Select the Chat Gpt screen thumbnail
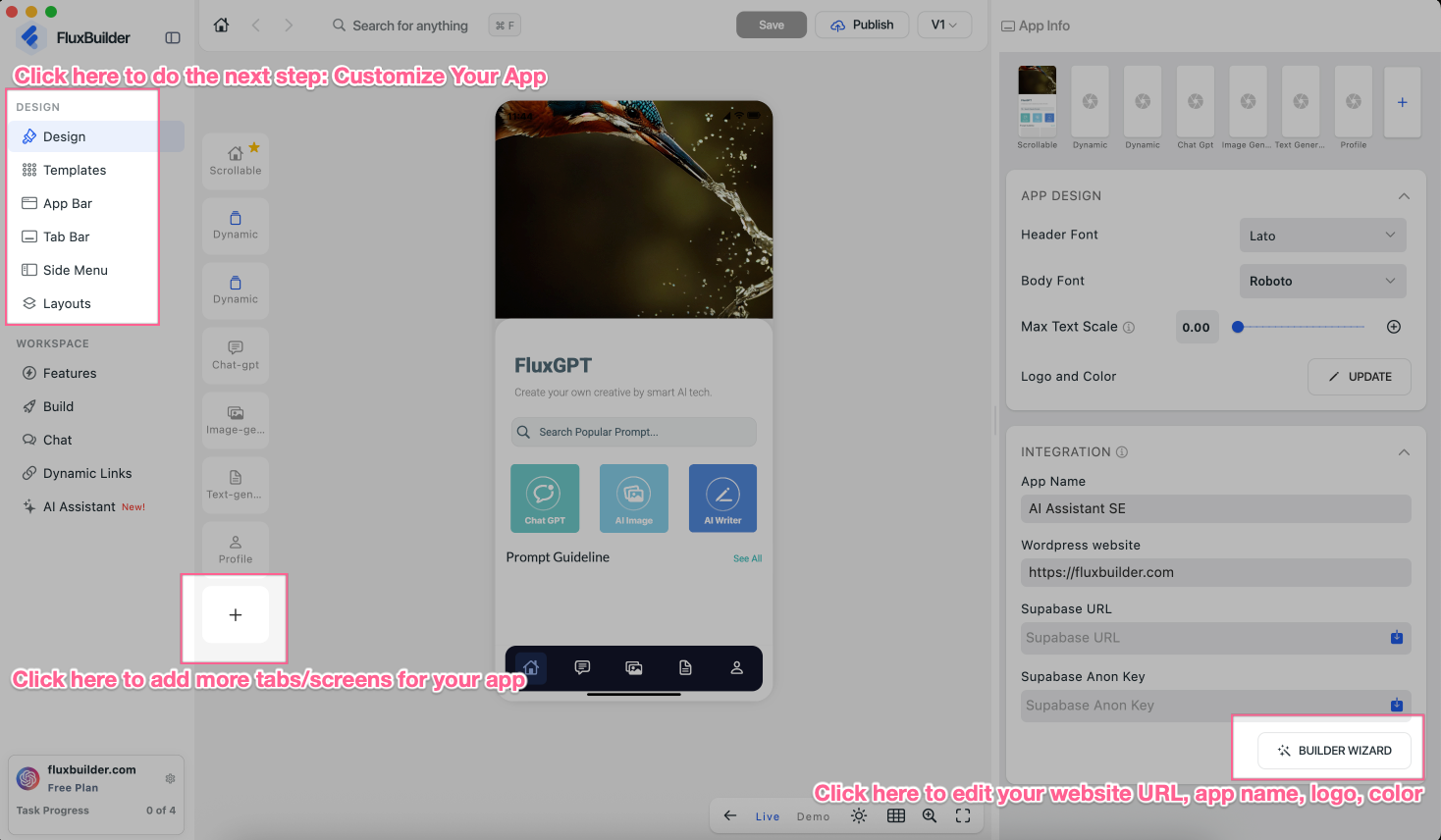Screen dimensions: 1441x840 [1196, 101]
